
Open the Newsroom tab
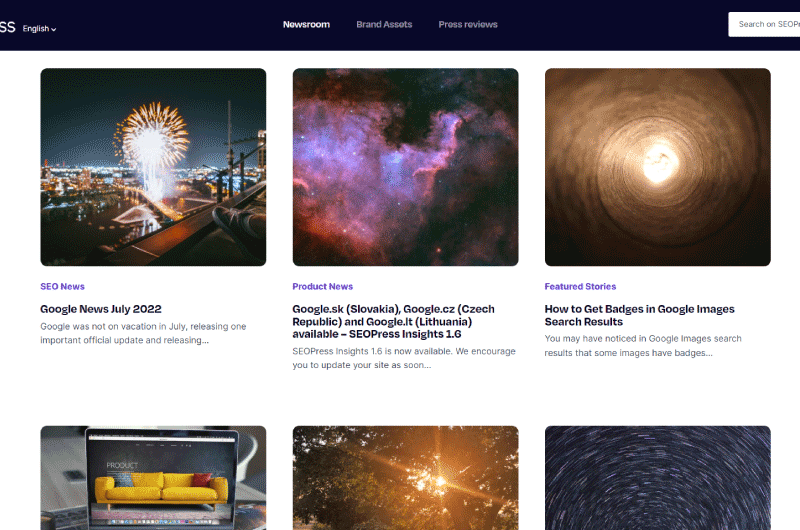click(306, 24)
